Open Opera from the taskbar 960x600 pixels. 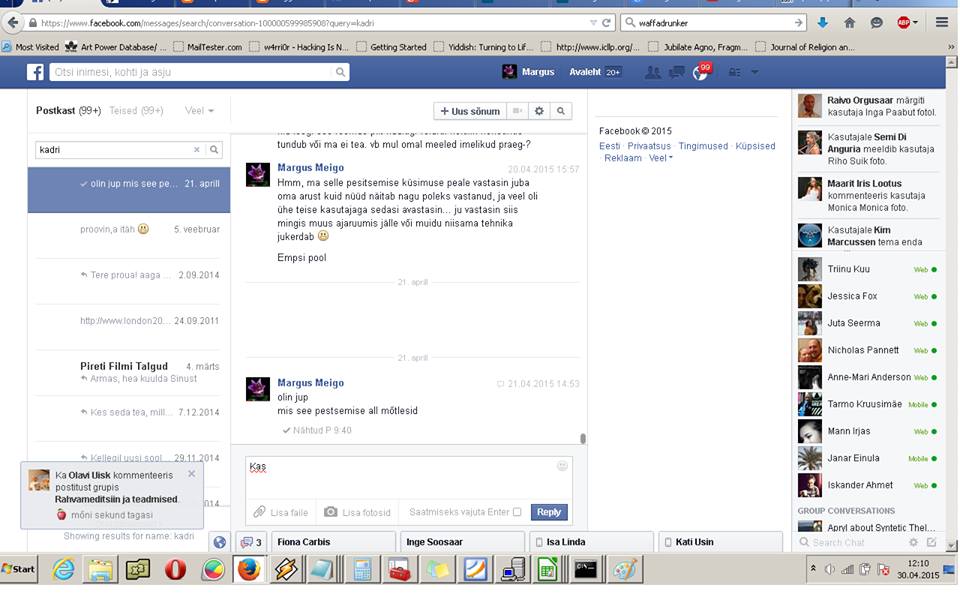[175, 569]
